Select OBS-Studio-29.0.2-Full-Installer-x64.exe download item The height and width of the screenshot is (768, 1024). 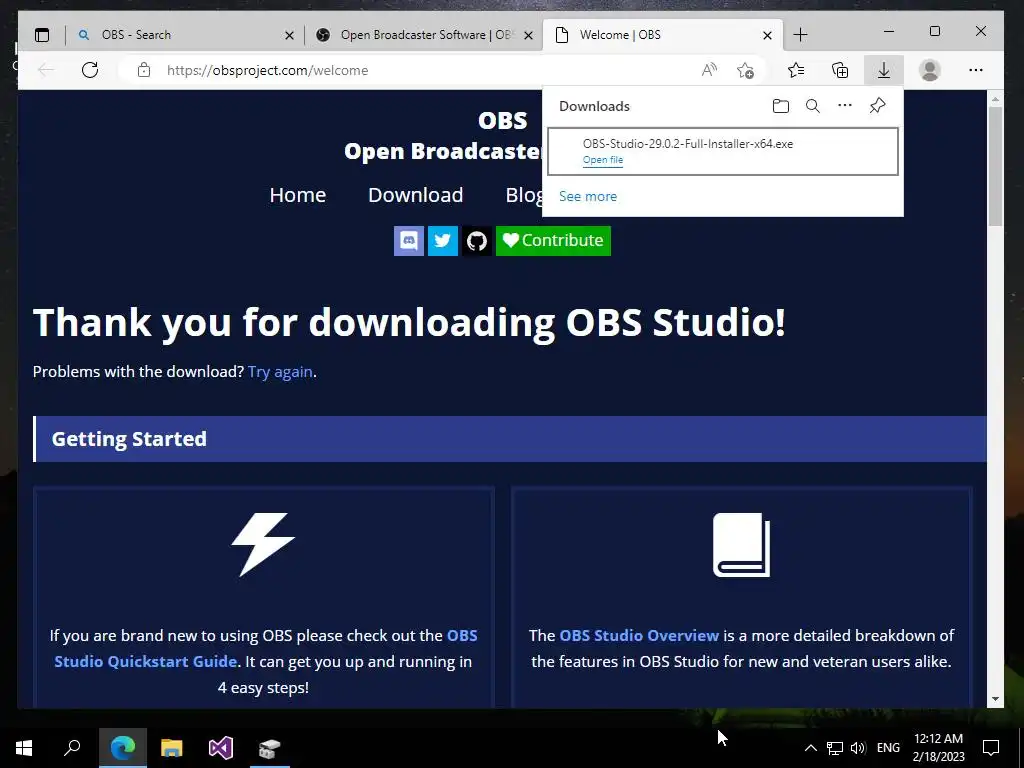722,152
